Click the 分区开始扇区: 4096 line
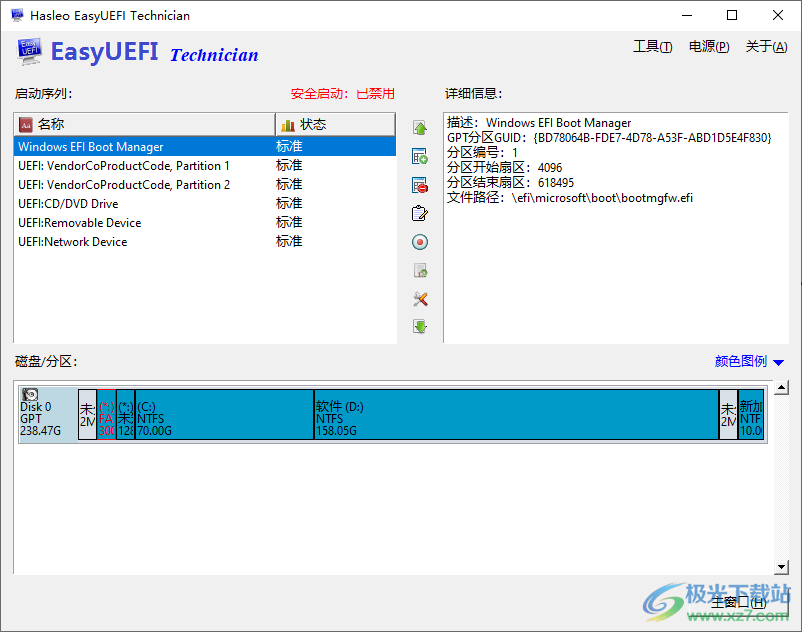Screen dimensions: 802x632 coord(504,168)
